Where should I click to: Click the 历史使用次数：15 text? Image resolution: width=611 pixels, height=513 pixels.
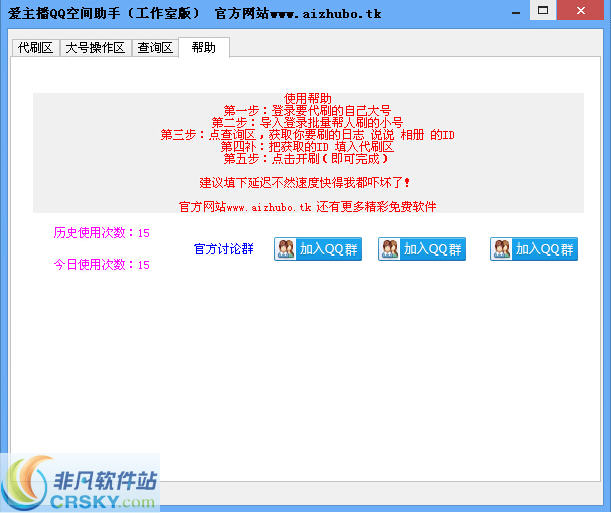click(x=102, y=233)
